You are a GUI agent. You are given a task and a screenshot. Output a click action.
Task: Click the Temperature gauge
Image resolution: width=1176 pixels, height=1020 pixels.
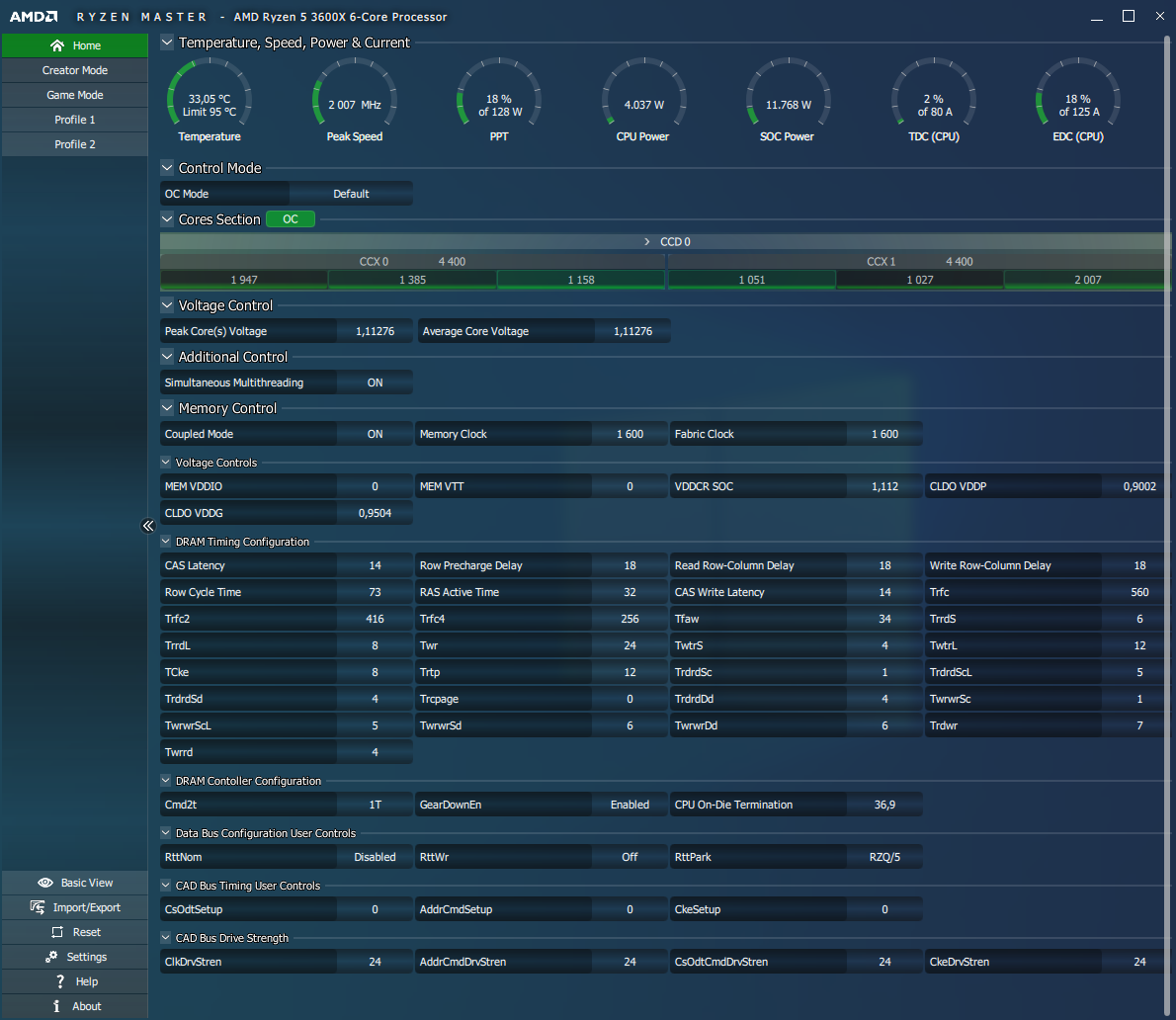tap(210, 101)
